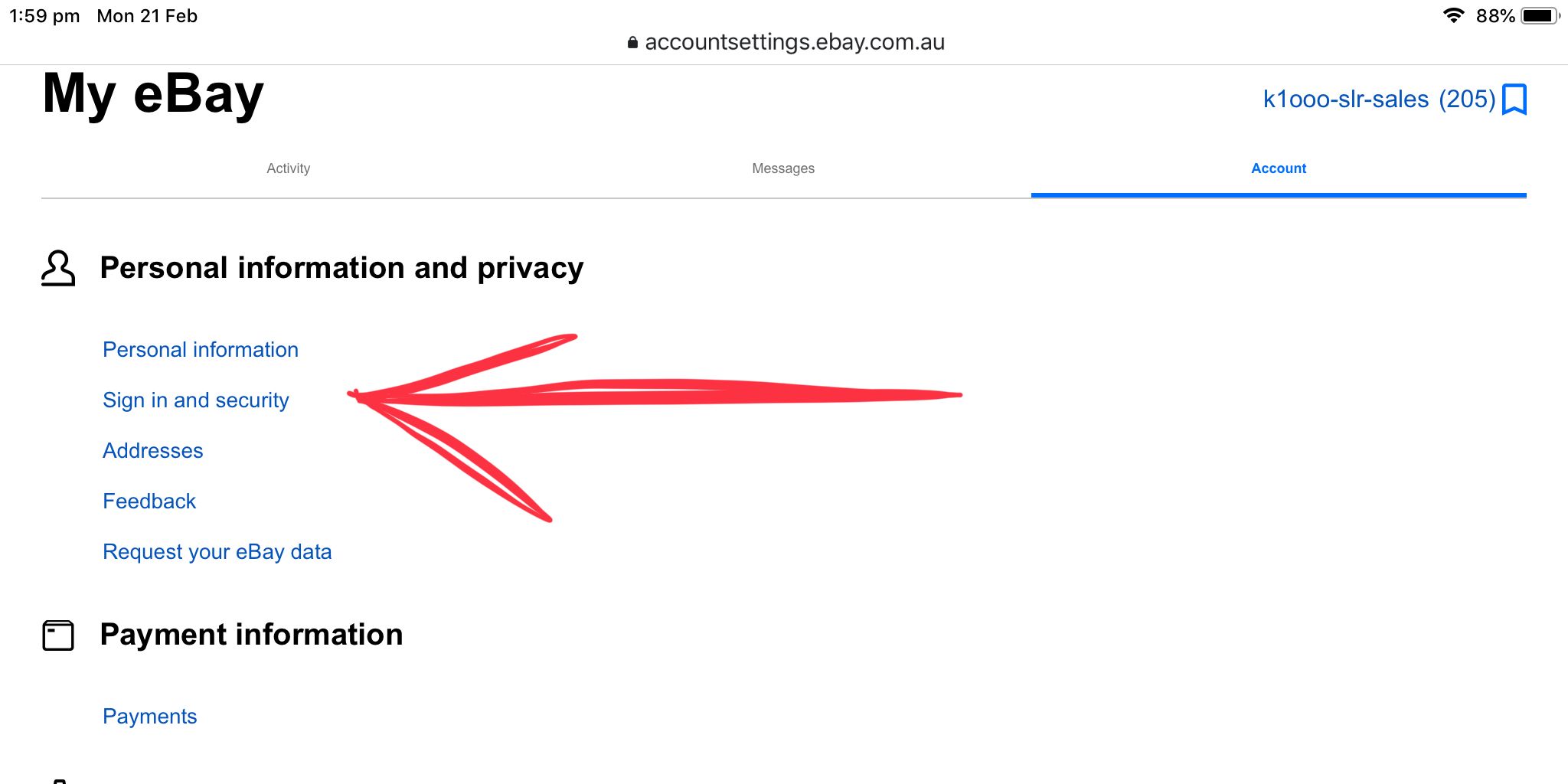Tap the clock time in status bar
Viewport: 1568px width, 784px height.
(x=44, y=16)
